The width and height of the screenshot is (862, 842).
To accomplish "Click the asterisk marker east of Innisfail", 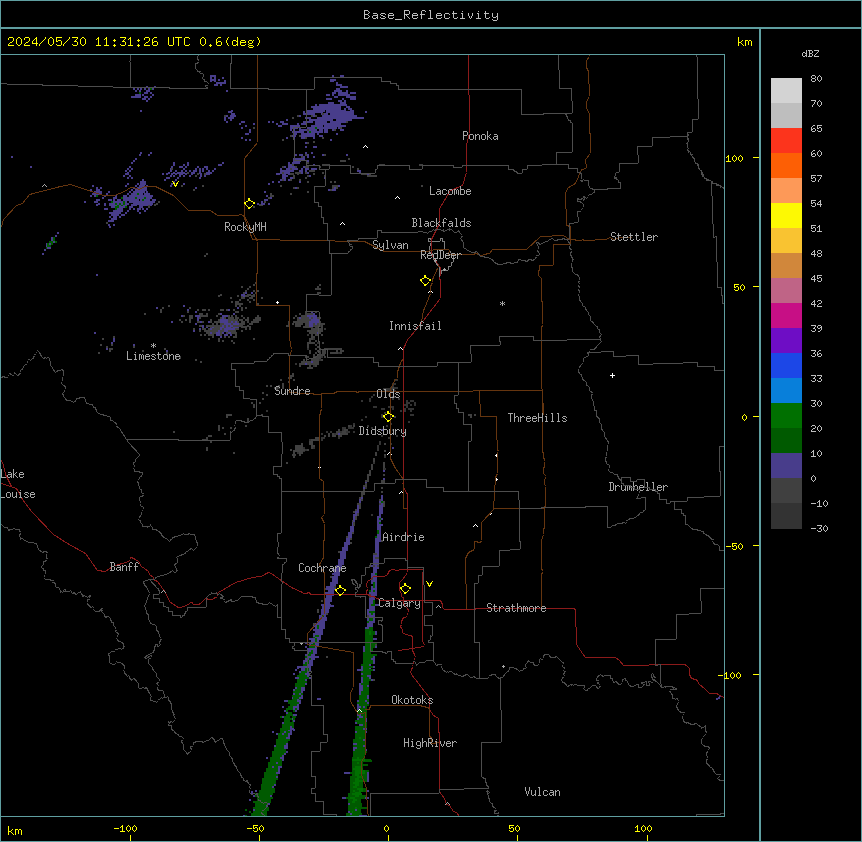I will coord(502,303).
